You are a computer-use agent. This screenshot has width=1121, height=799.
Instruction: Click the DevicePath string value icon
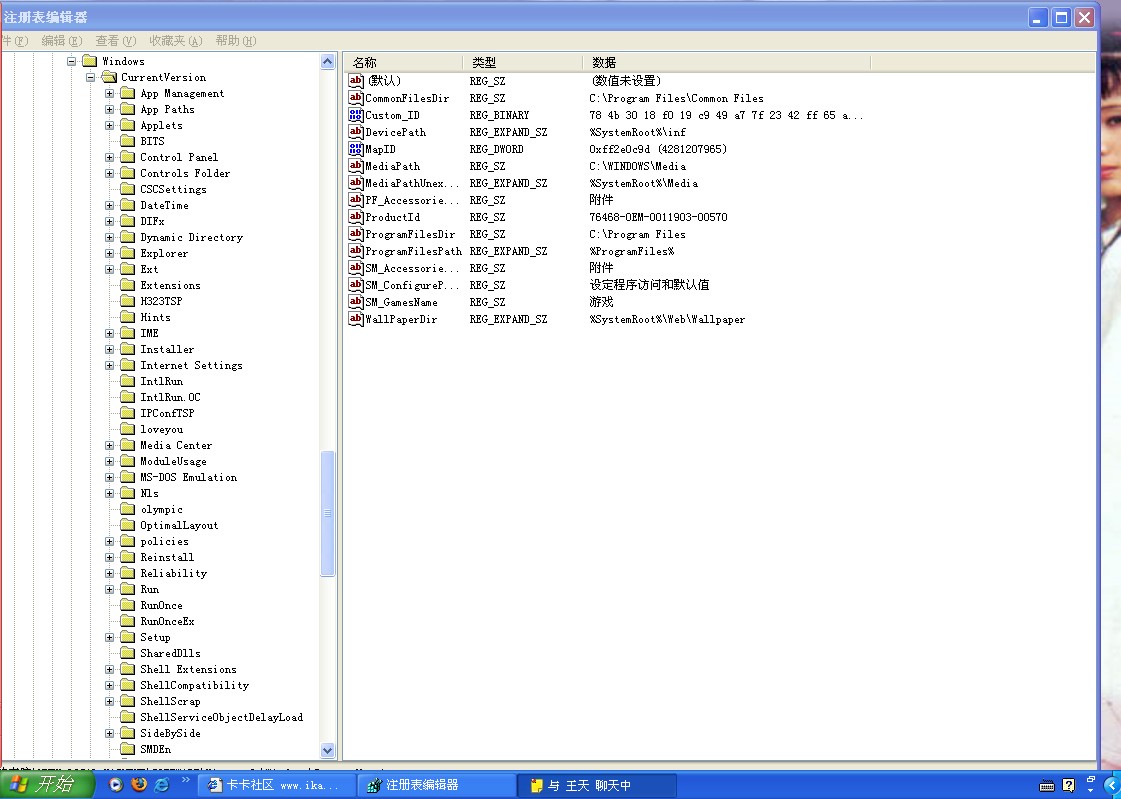point(355,131)
